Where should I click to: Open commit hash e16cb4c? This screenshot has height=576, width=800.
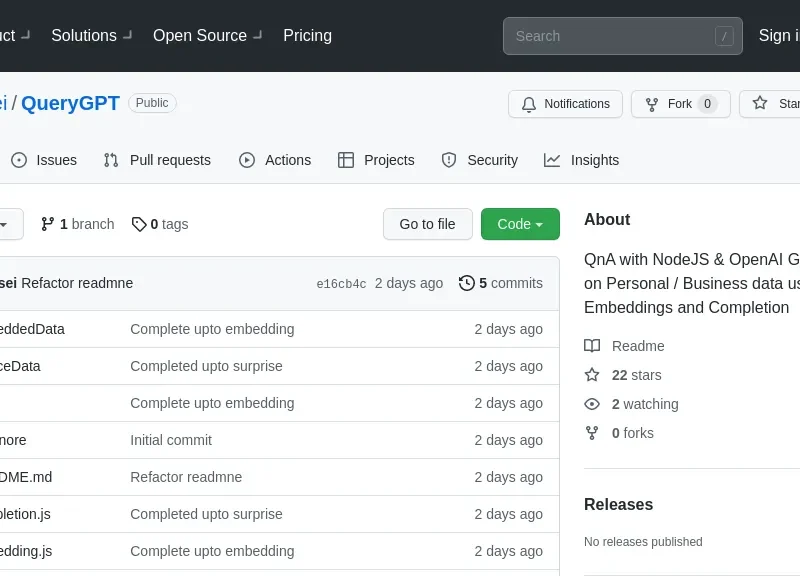click(341, 284)
